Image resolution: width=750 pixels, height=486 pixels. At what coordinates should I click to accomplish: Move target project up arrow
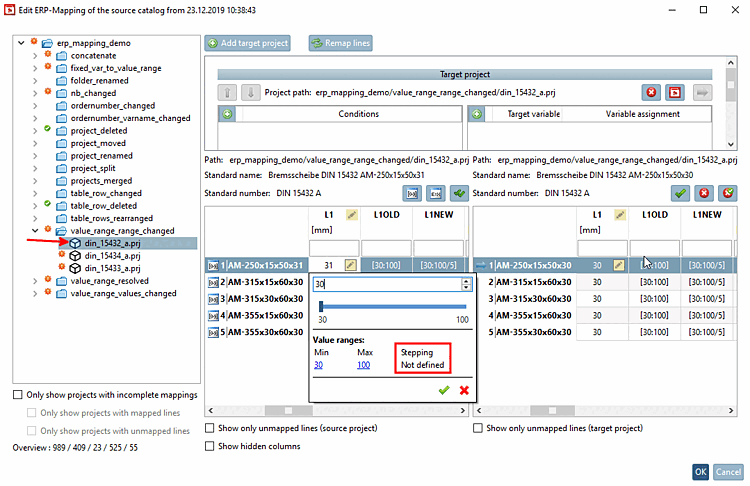coord(227,92)
